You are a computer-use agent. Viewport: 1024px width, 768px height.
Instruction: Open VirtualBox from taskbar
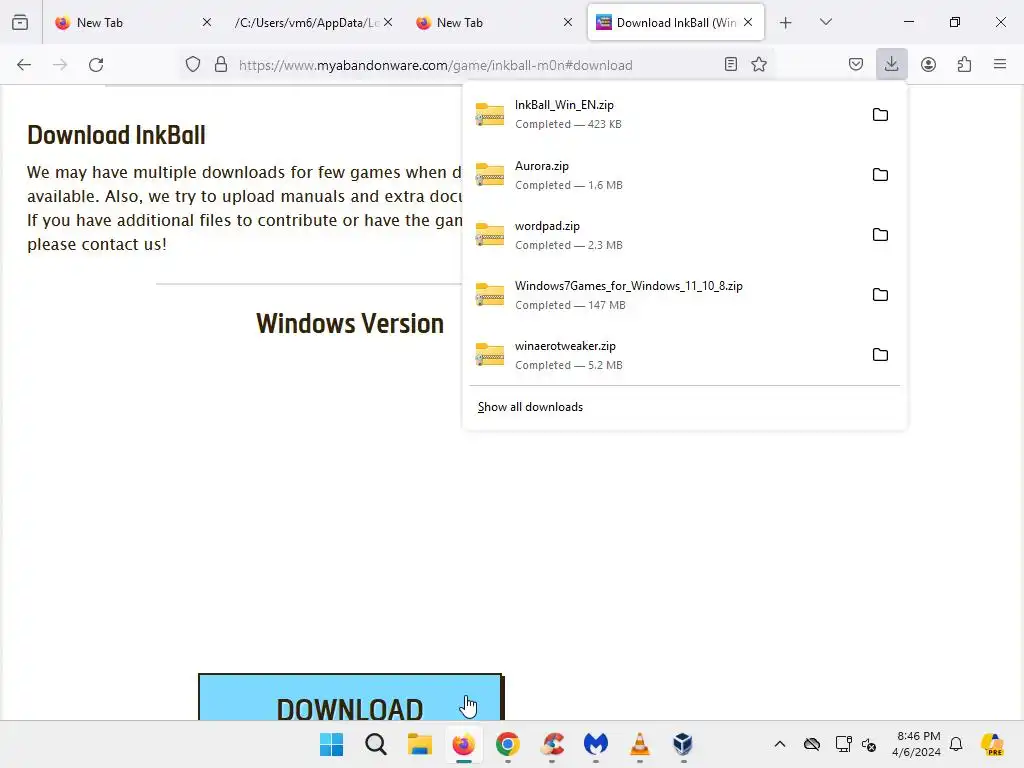coord(683,744)
